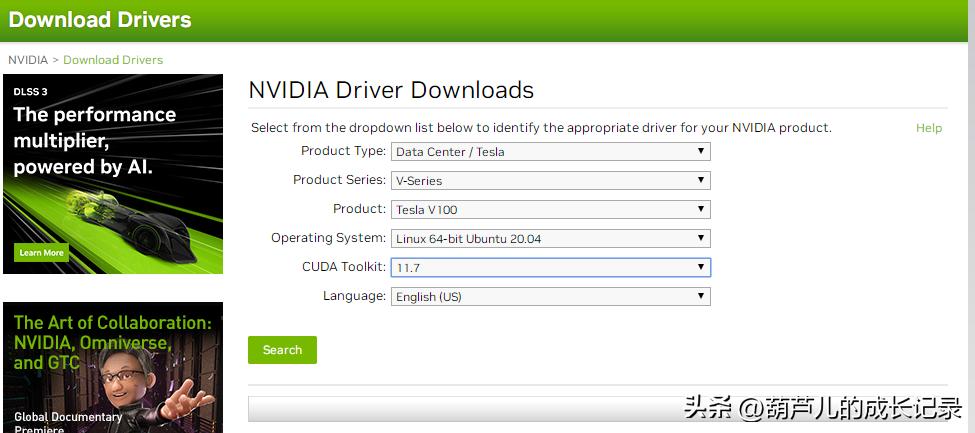Expand the CUDA Toolkit dropdown showing 11.7
This screenshot has height=433, width=975.
click(x=550, y=268)
